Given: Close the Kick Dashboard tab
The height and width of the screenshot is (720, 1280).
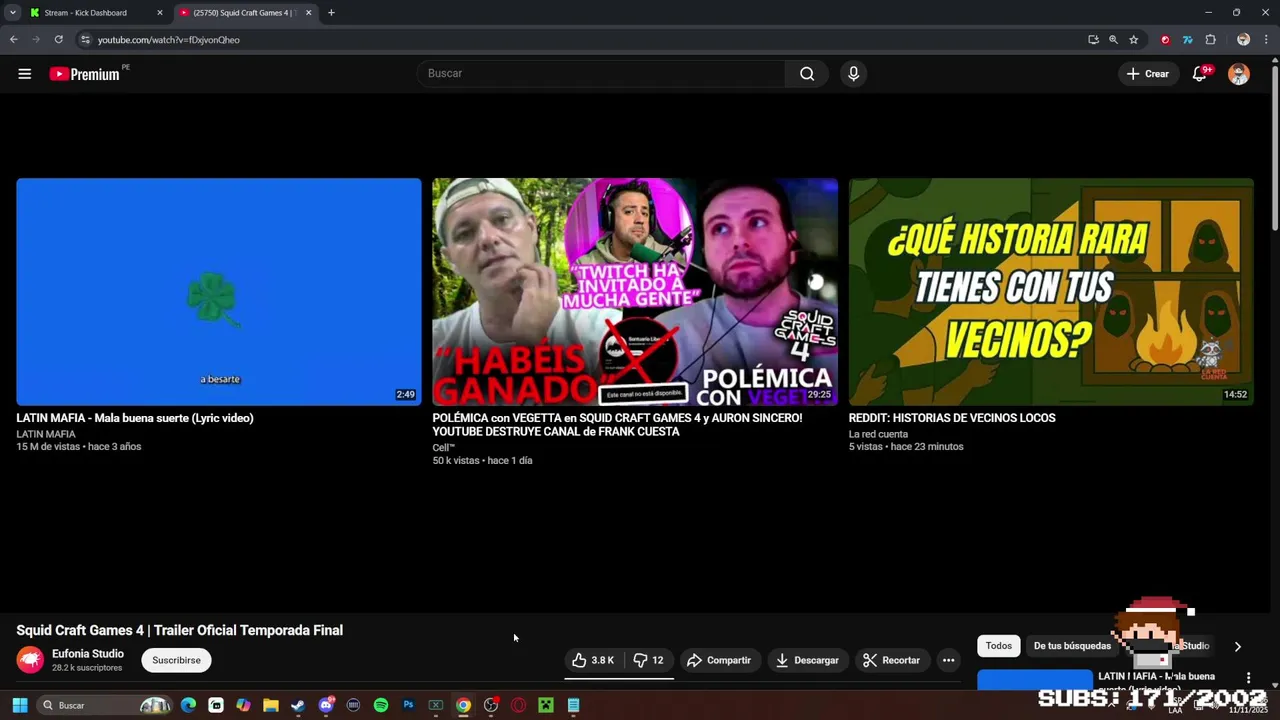Looking at the screenshot, I should [159, 13].
